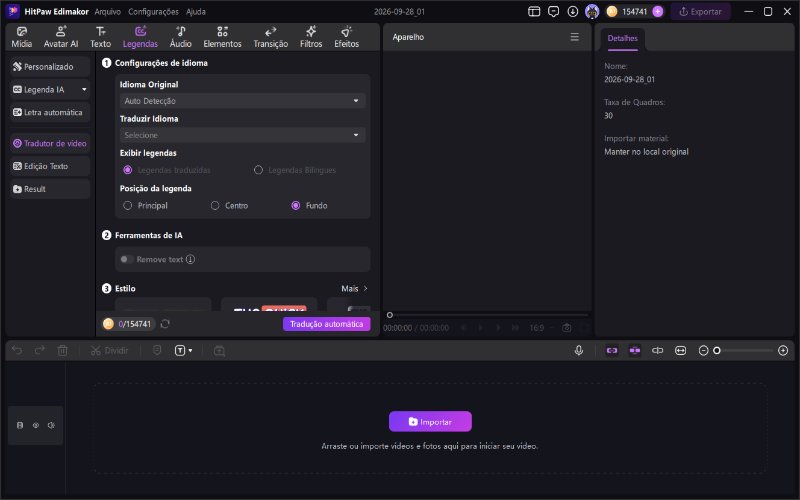Screen dimensions: 800x500
Task: Click the user avatar icon
Action: pos(592,11)
